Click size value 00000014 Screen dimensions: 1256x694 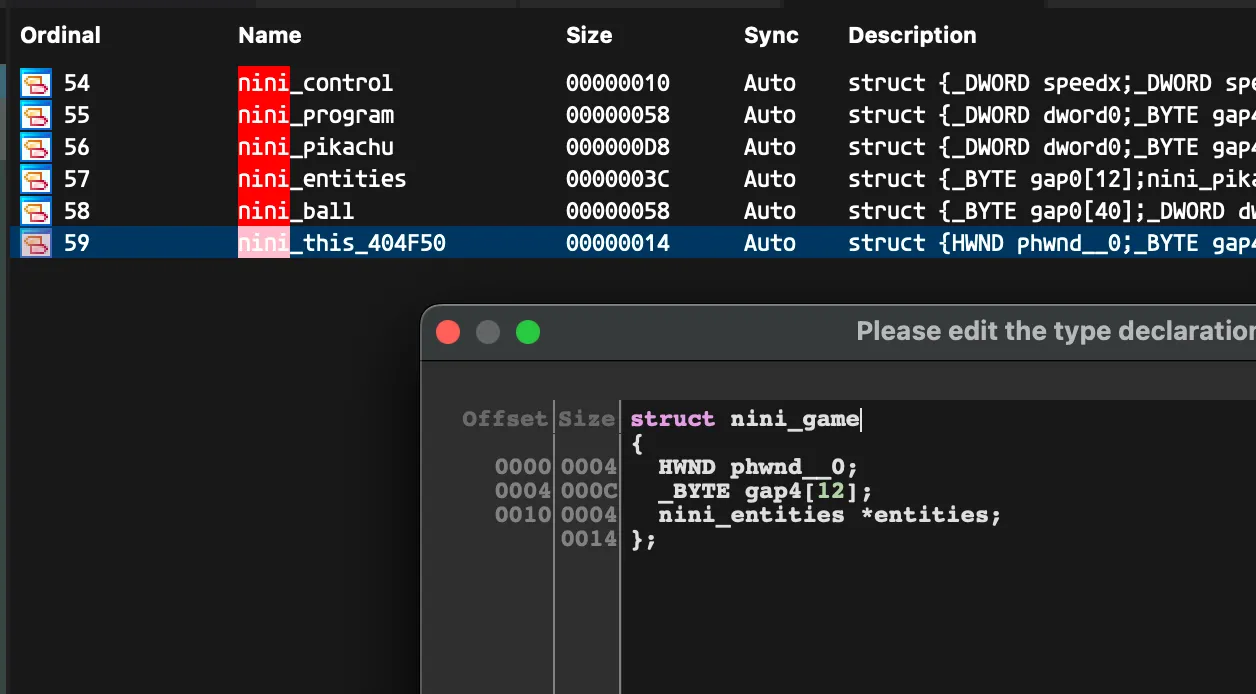point(618,243)
